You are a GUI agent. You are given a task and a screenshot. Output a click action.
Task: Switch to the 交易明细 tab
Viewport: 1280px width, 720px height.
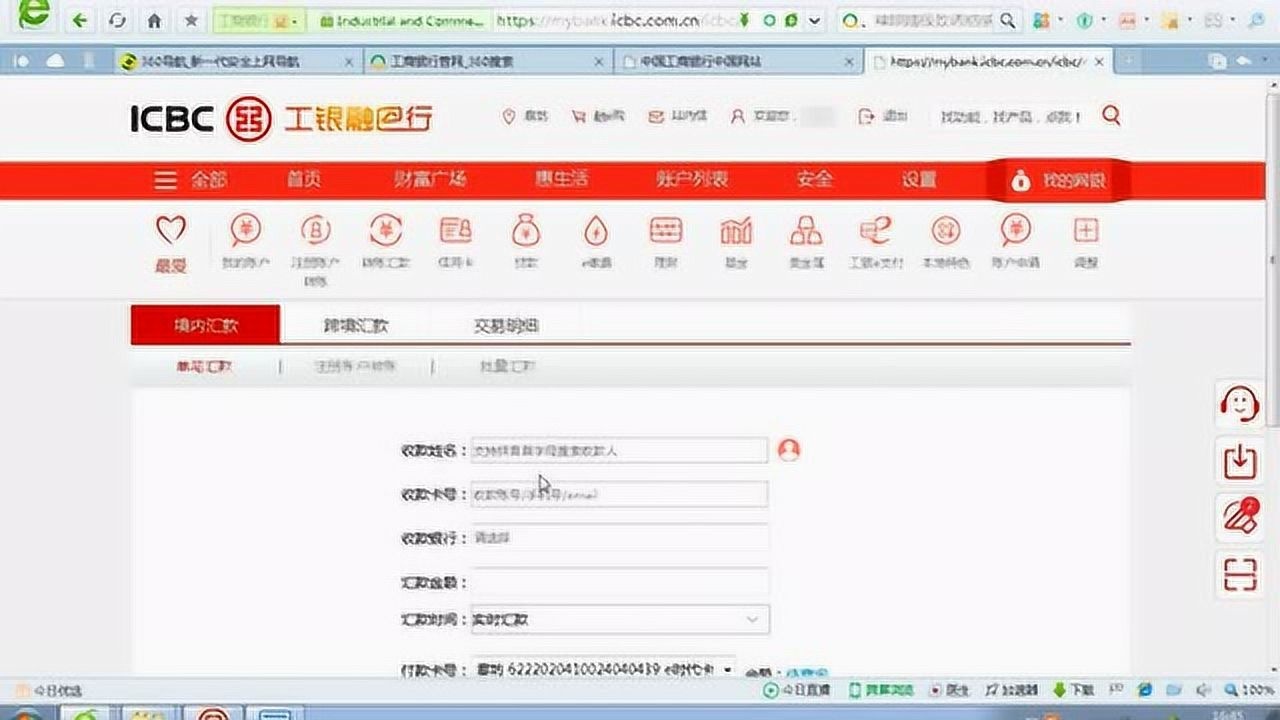507,326
